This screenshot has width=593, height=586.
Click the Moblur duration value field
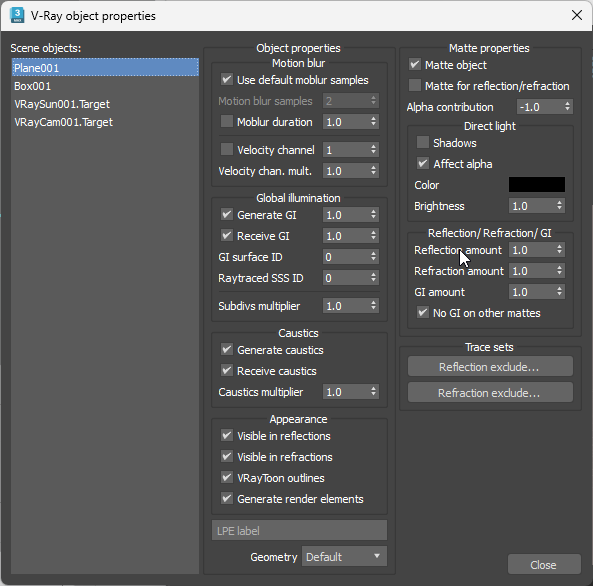(346, 122)
